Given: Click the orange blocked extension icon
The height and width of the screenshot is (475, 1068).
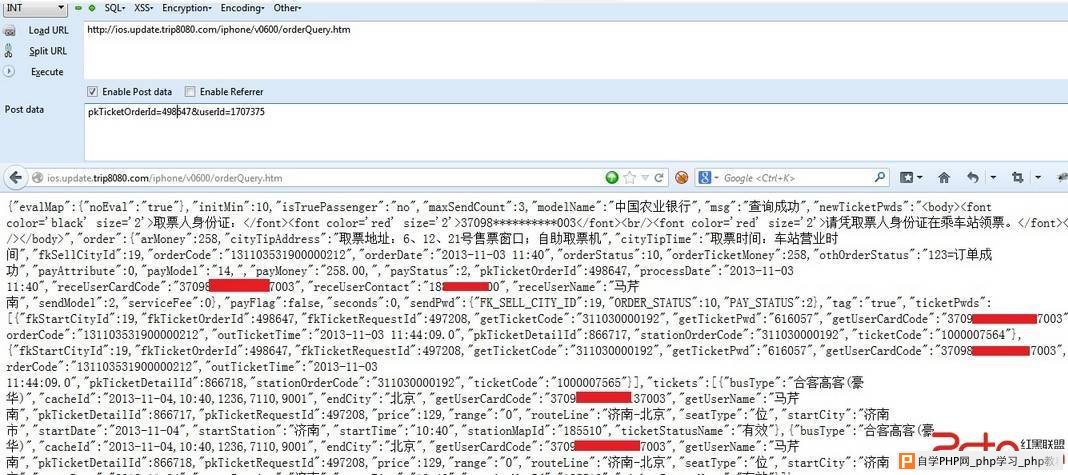Looking at the screenshot, I should tap(681, 177).
